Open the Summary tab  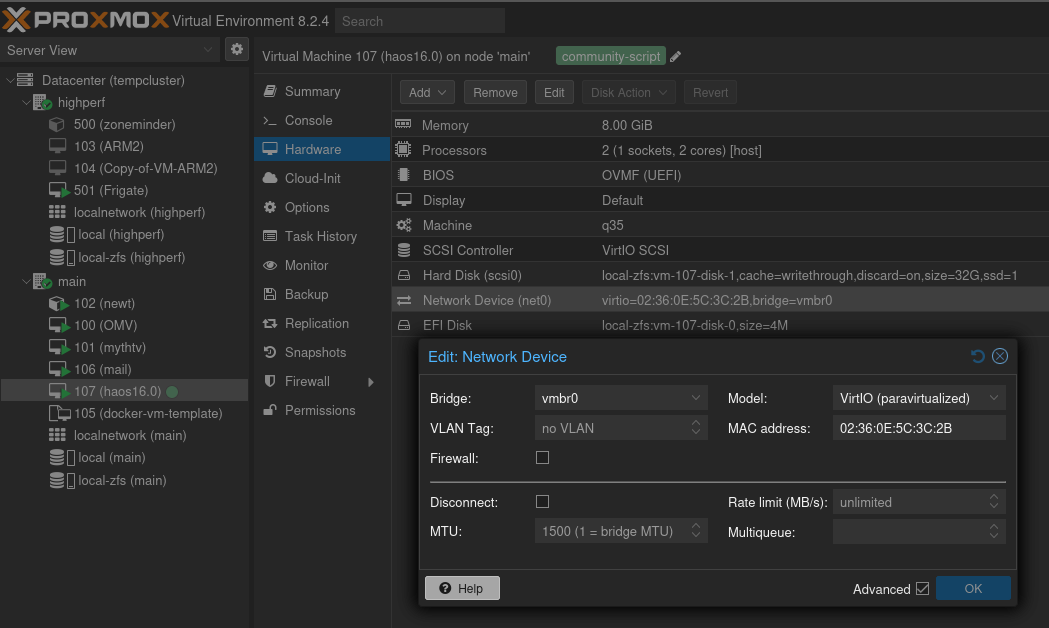point(322,92)
